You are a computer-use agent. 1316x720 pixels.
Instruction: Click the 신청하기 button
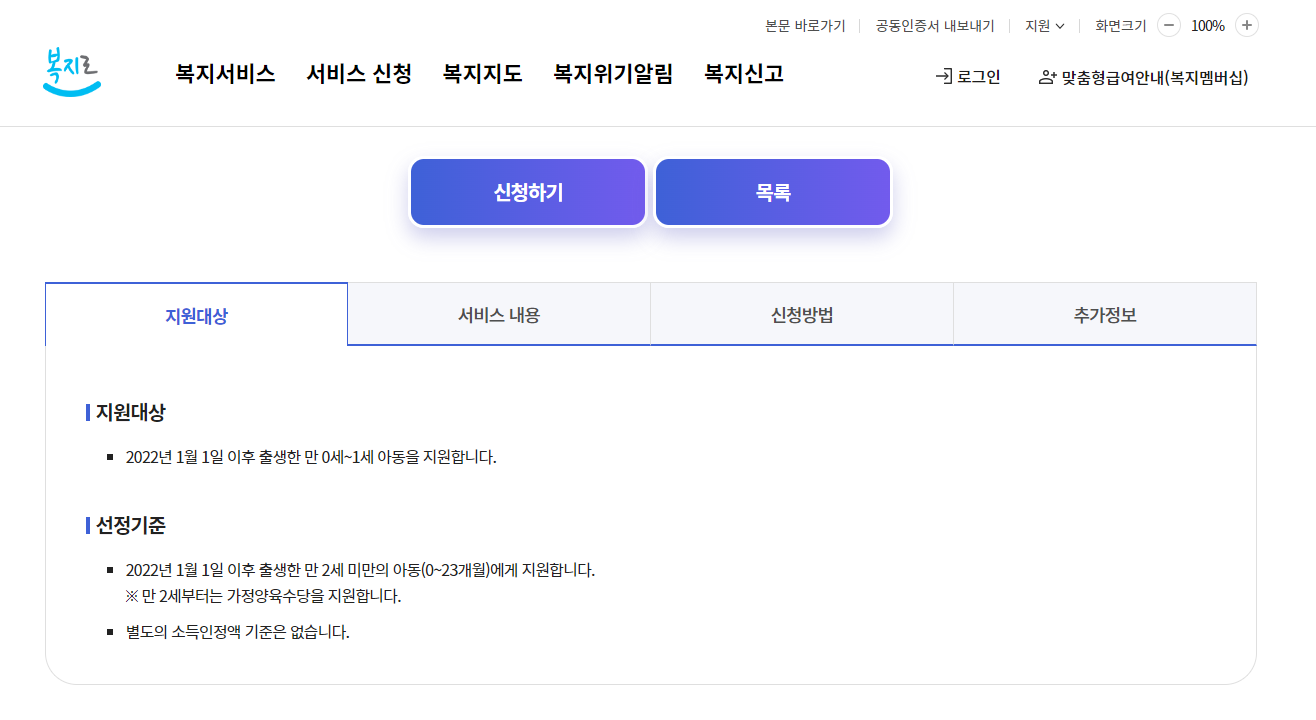pos(527,191)
